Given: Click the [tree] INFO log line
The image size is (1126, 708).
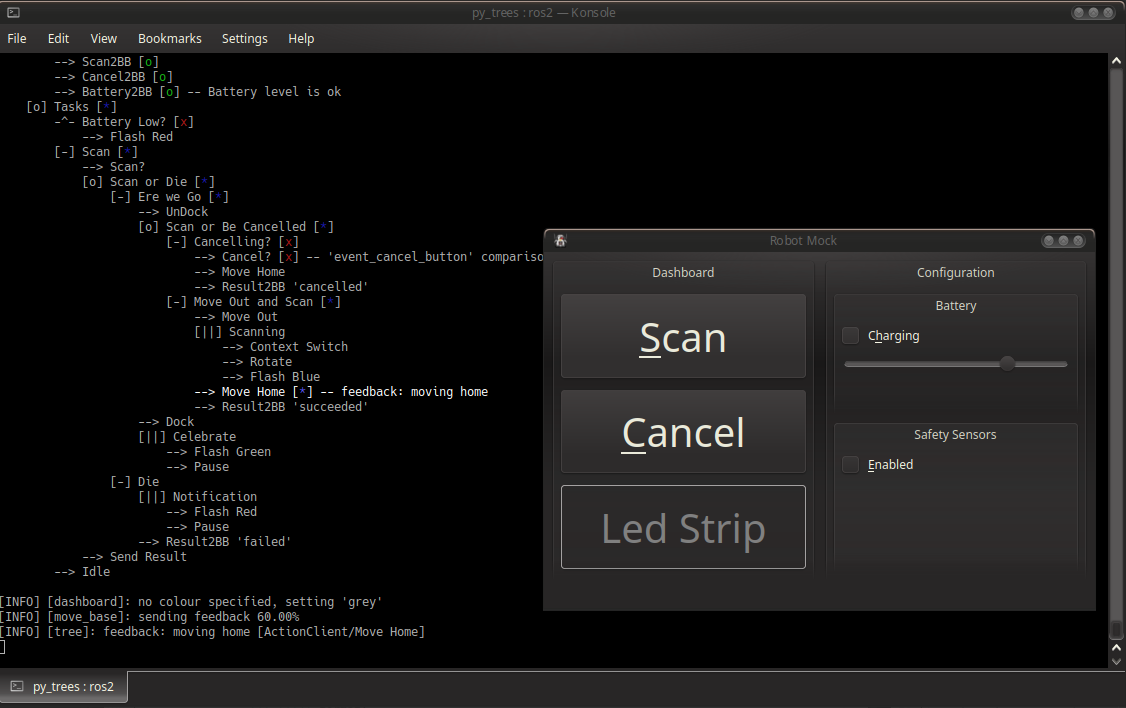Looking at the screenshot, I should 213,632.
